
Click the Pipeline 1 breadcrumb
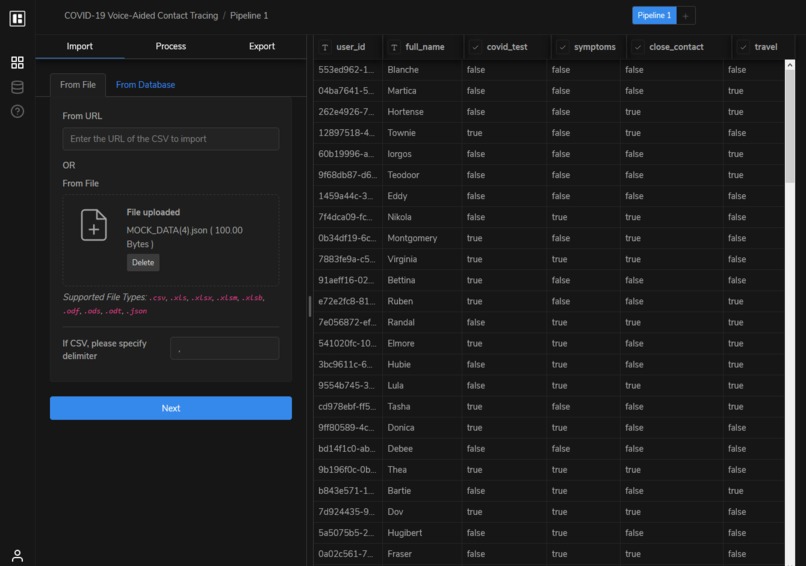click(249, 16)
